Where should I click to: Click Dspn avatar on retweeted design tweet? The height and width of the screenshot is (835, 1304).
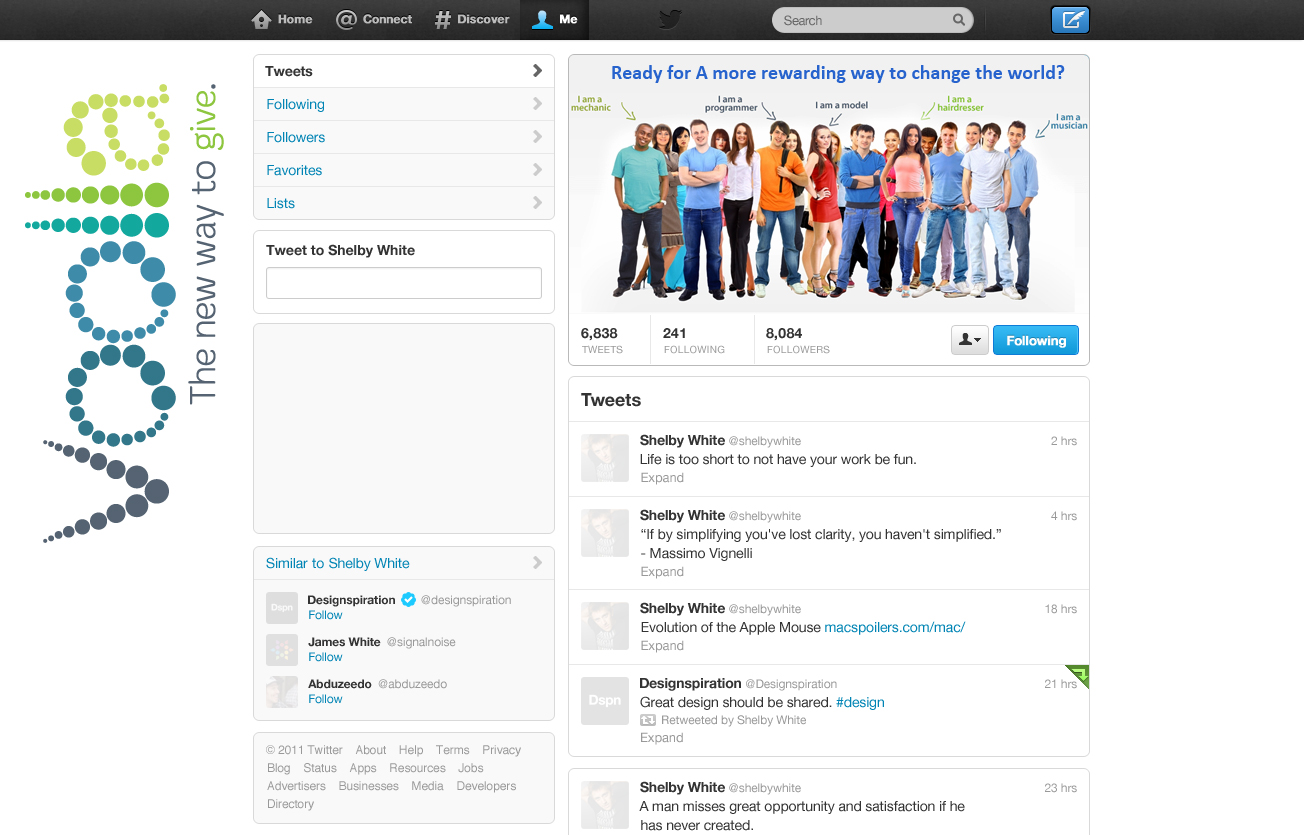coord(605,701)
